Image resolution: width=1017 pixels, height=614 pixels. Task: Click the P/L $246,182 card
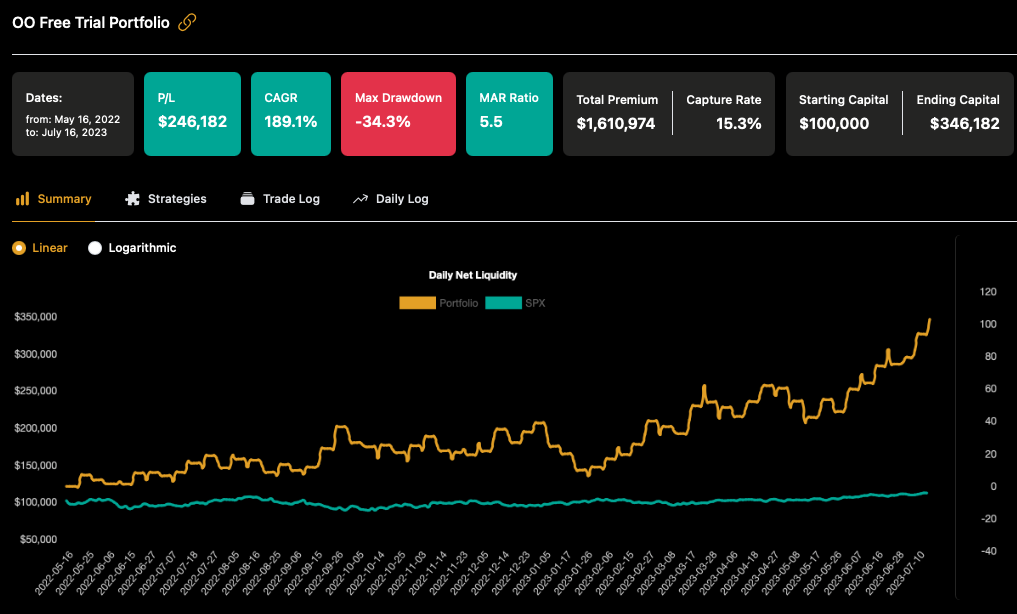[192, 113]
